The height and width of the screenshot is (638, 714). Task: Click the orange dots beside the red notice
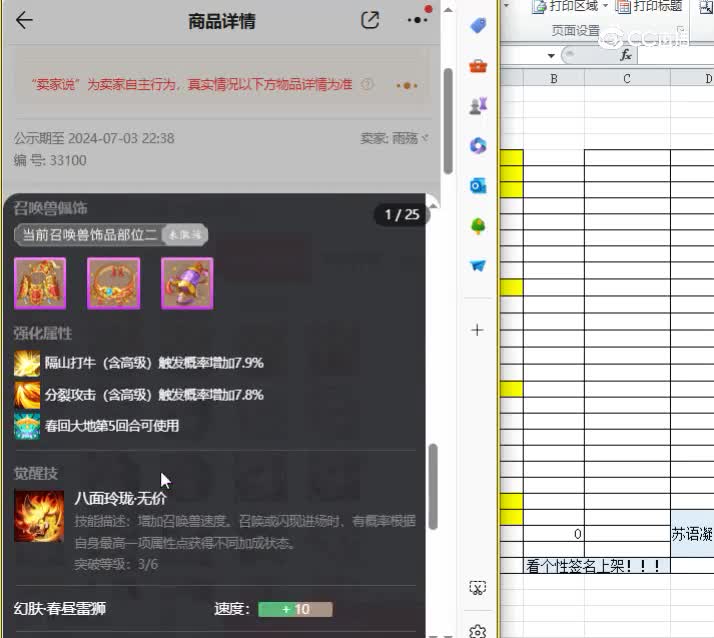[407, 85]
